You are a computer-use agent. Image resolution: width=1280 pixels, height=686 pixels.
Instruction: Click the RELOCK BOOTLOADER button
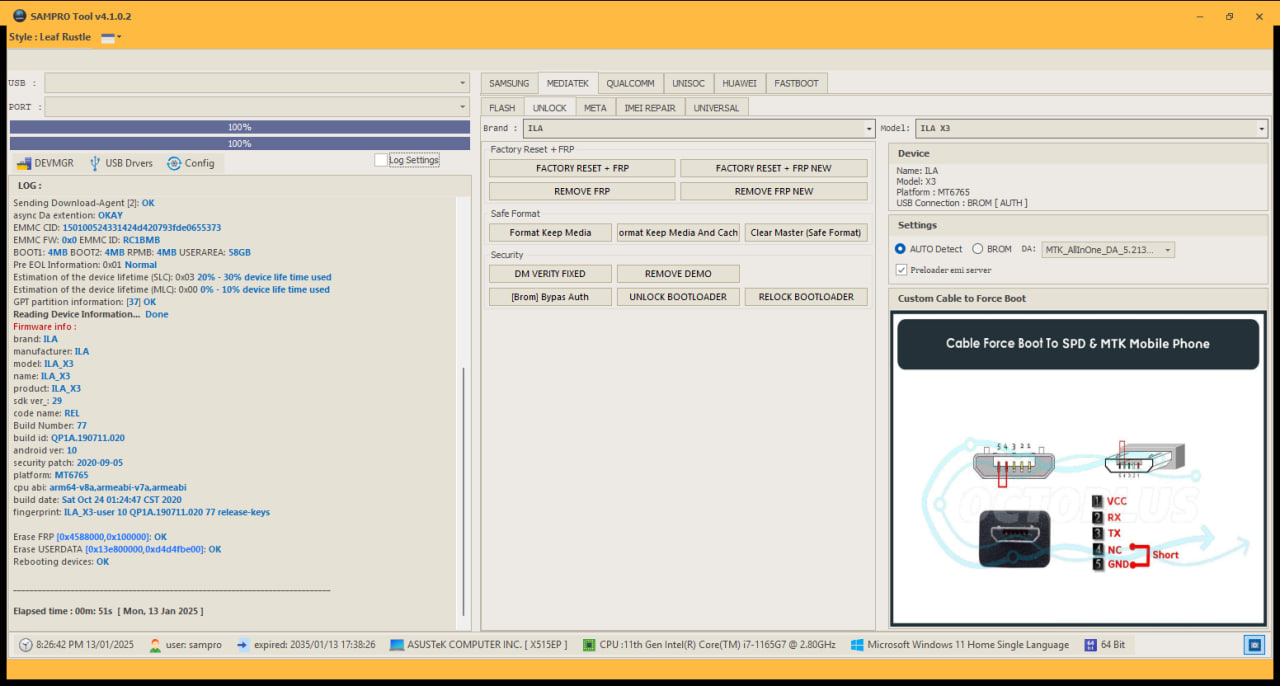coord(806,297)
